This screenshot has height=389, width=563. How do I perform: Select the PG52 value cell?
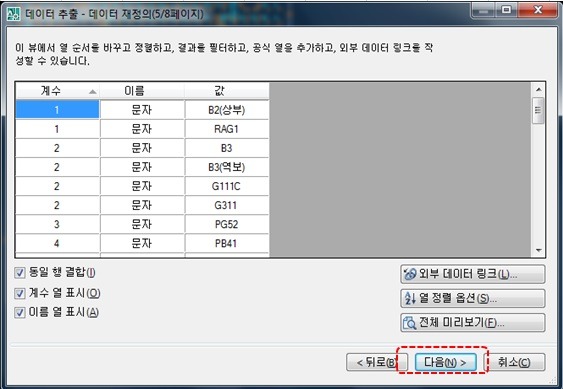pos(227,224)
